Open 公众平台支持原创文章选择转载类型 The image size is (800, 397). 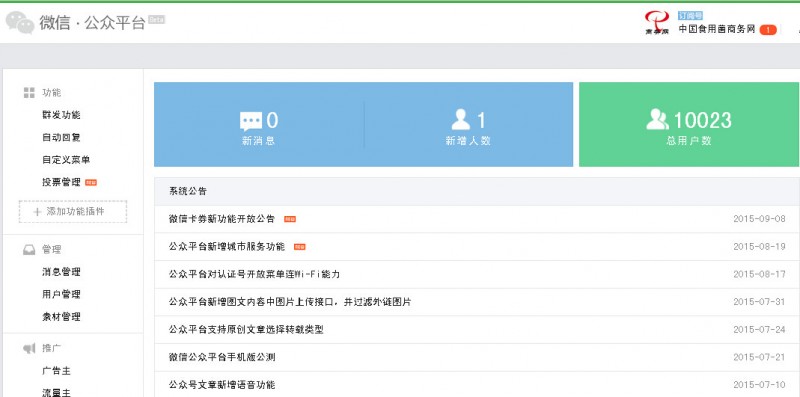pyautogui.click(x=246, y=330)
